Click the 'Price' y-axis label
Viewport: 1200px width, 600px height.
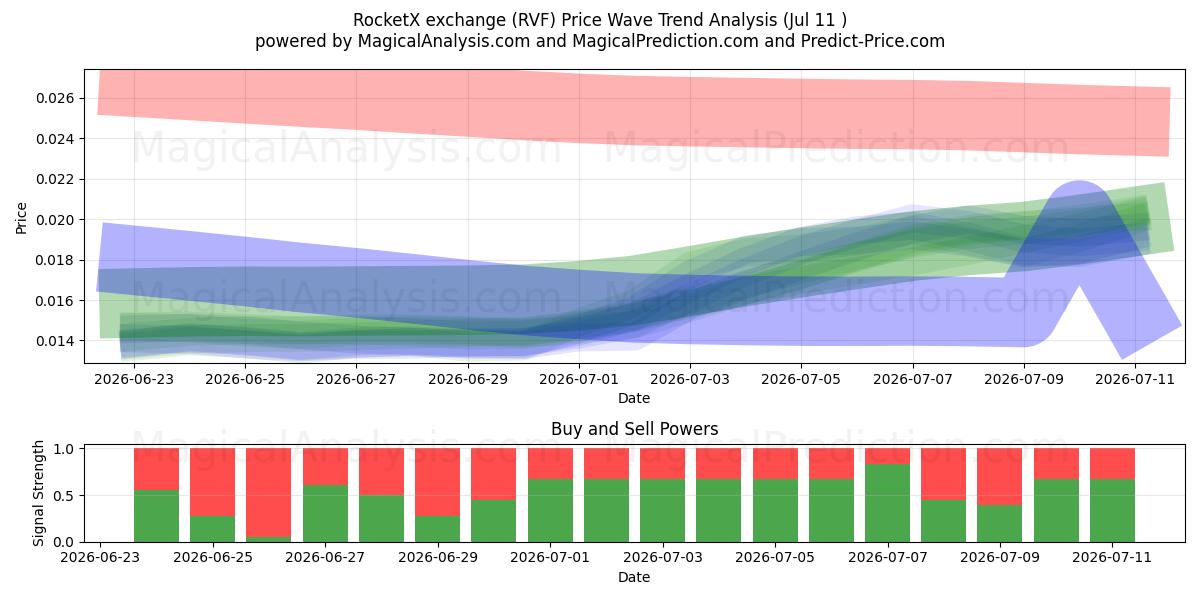[x=22, y=217]
